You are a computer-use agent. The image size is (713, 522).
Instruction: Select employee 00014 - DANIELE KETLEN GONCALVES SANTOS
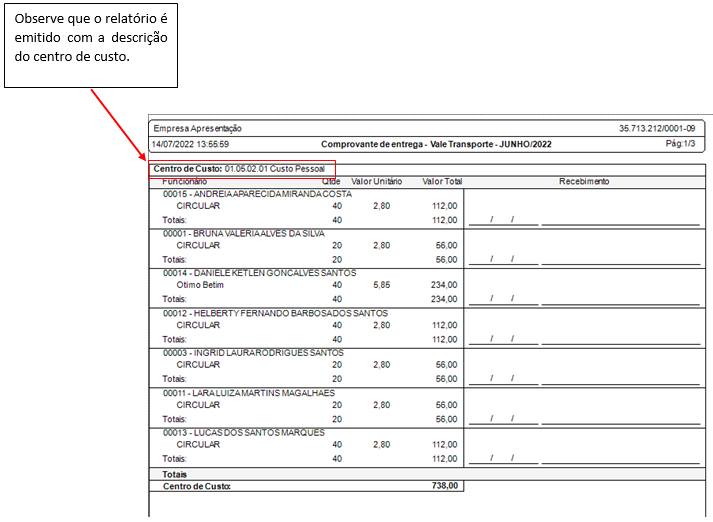coord(260,273)
